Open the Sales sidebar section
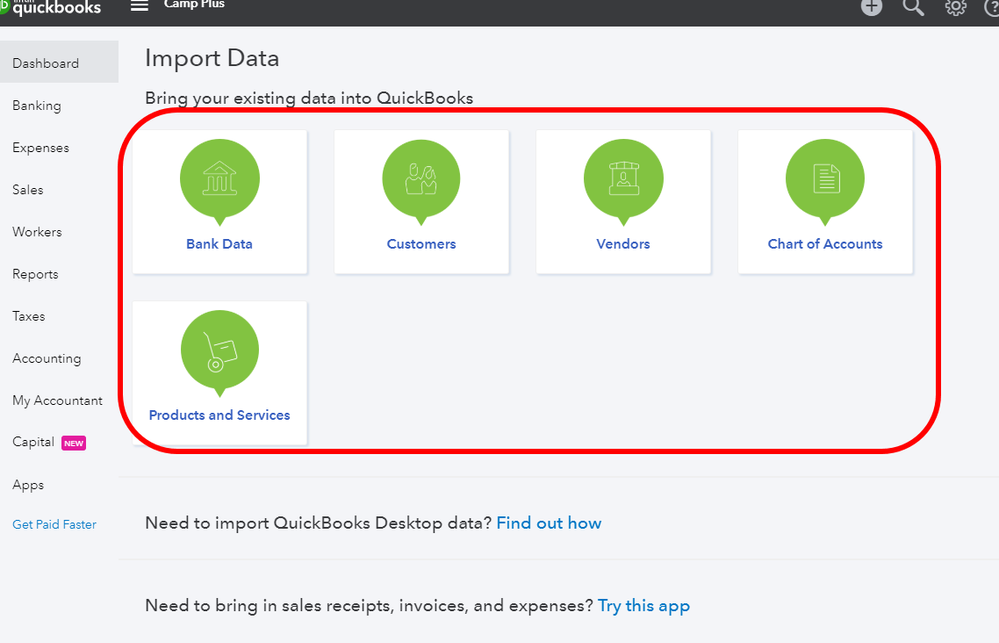 point(28,190)
